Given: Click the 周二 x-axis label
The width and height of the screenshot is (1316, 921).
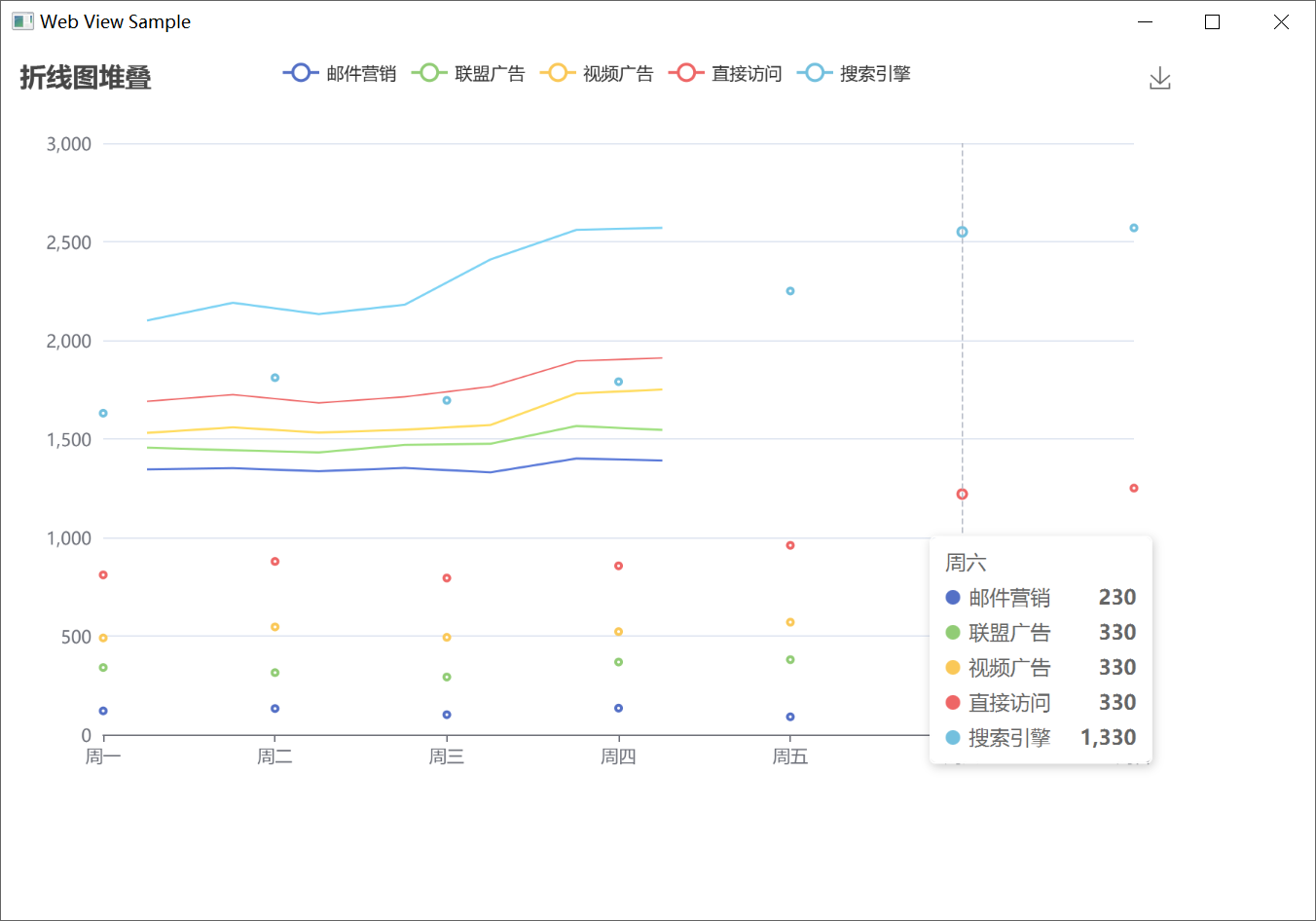Looking at the screenshot, I should pos(274,756).
